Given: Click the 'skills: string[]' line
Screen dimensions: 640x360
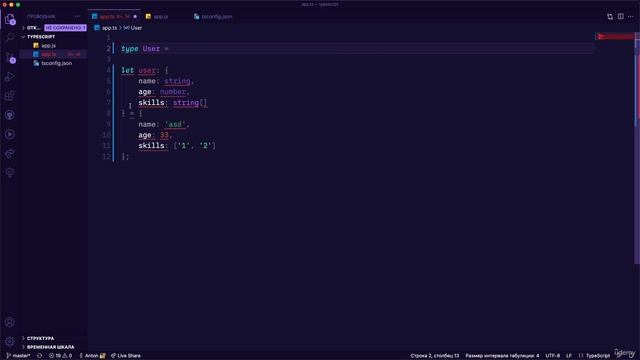Looking at the screenshot, I should (173, 103).
